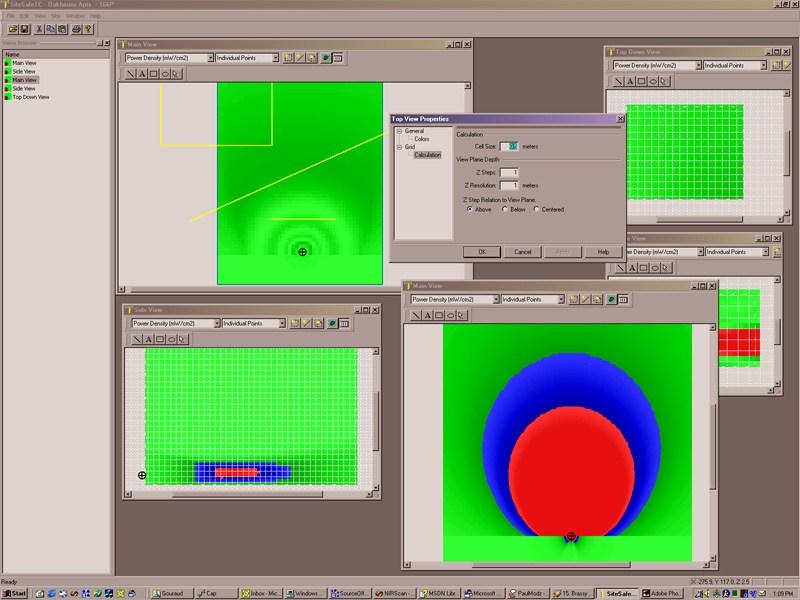Click the Z Steps input field
Screen dimensions: 800x600
pyautogui.click(x=509, y=172)
